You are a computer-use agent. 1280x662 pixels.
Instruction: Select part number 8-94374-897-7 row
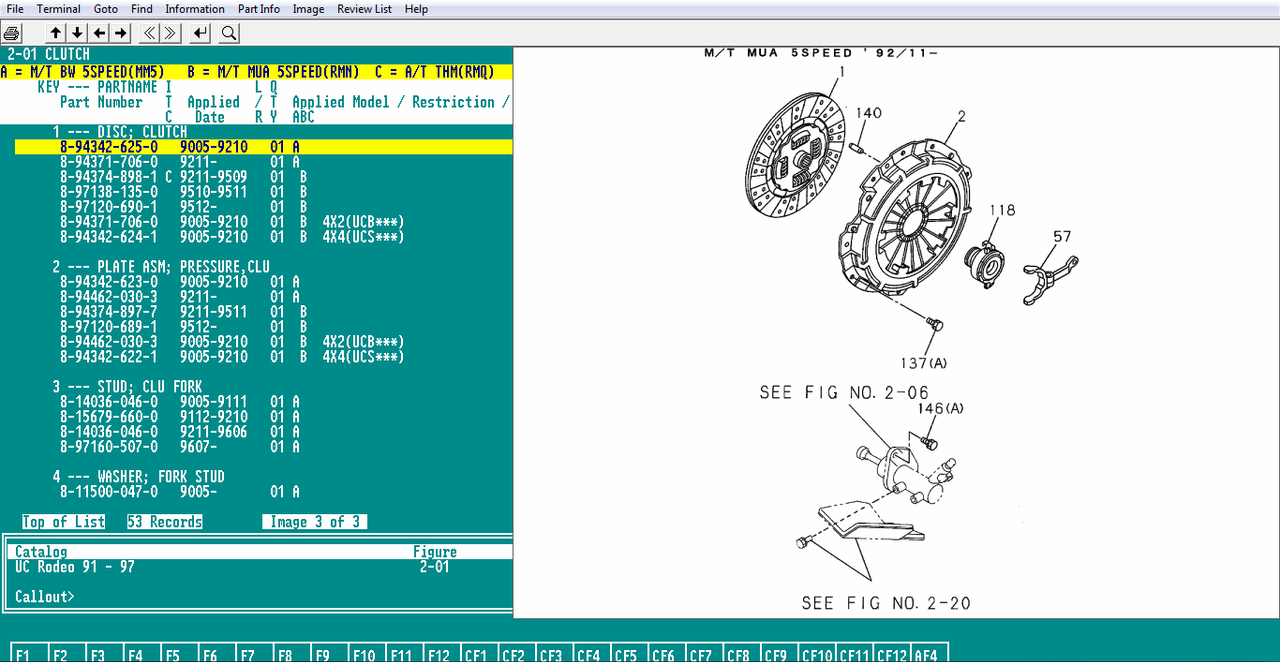[184, 312]
